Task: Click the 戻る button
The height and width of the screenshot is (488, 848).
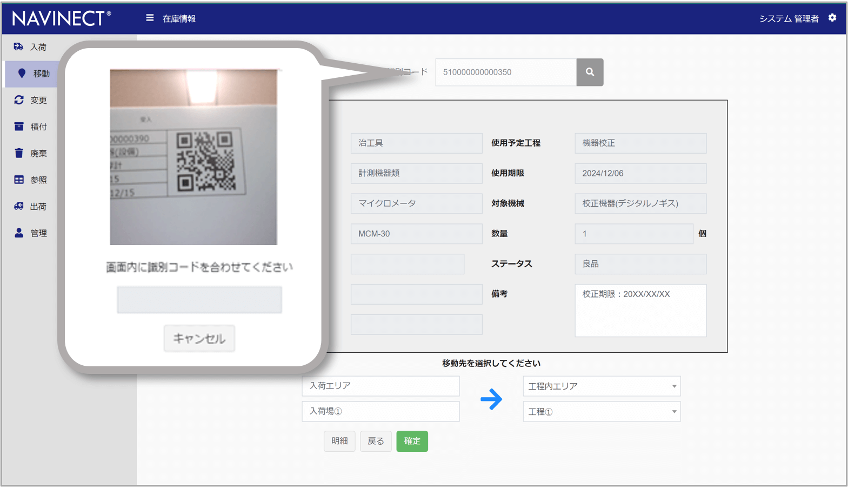Action: point(376,441)
